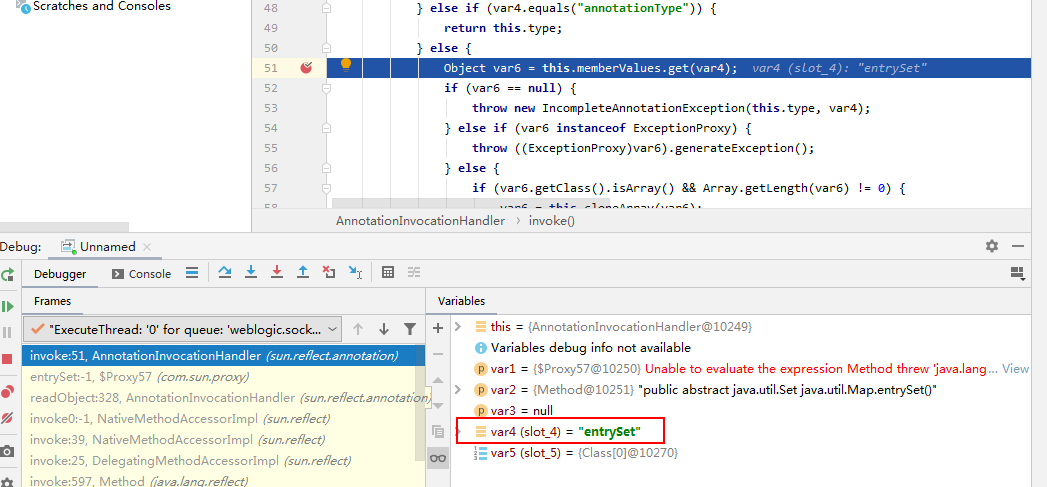Click the Step Into icon
The width and height of the screenshot is (1047, 487).
pyautogui.click(x=250, y=273)
